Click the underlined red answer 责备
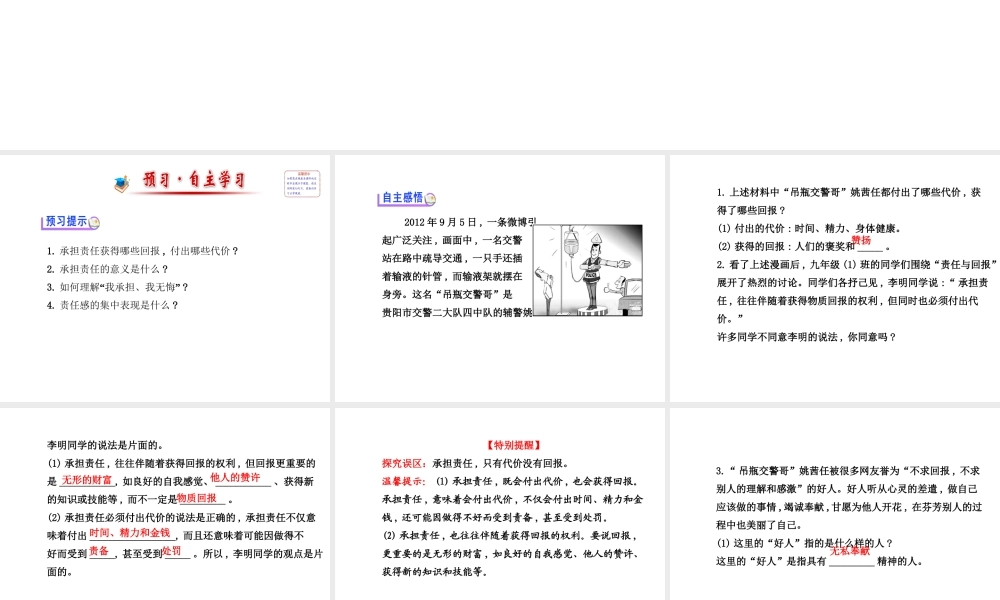 pyautogui.click(x=99, y=551)
